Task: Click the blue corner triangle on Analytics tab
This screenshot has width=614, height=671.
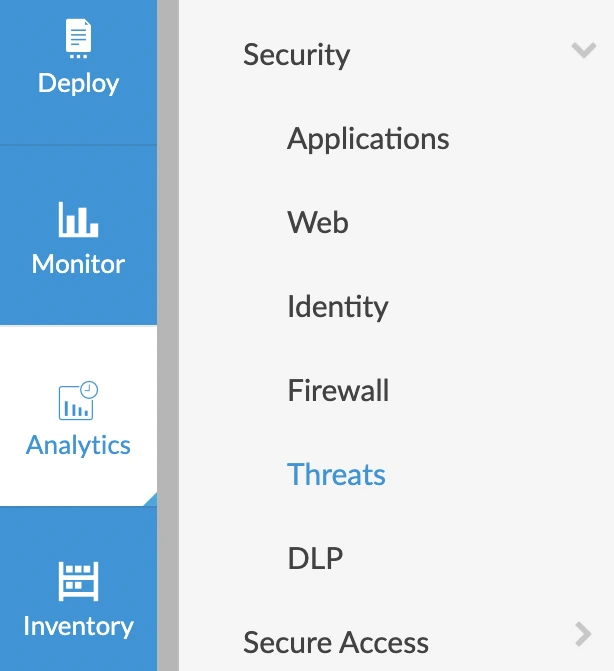Action: click(x=150, y=499)
